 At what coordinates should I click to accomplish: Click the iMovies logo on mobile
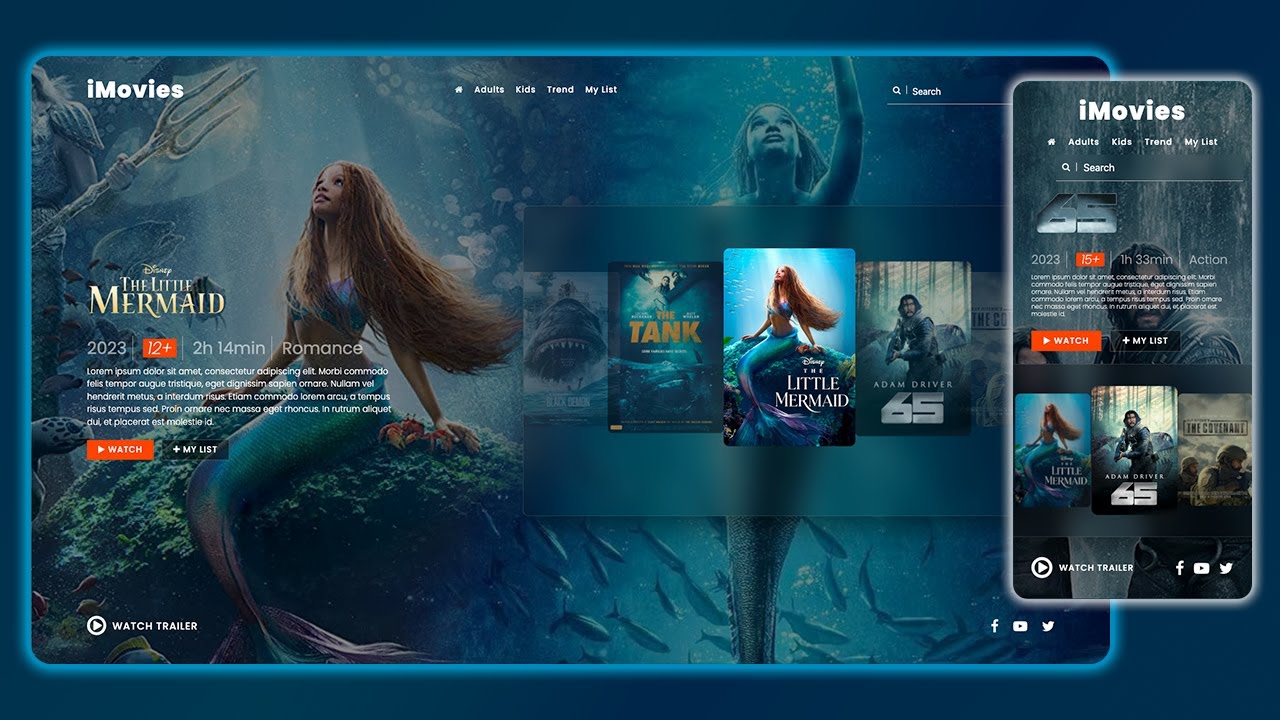pyautogui.click(x=1132, y=111)
